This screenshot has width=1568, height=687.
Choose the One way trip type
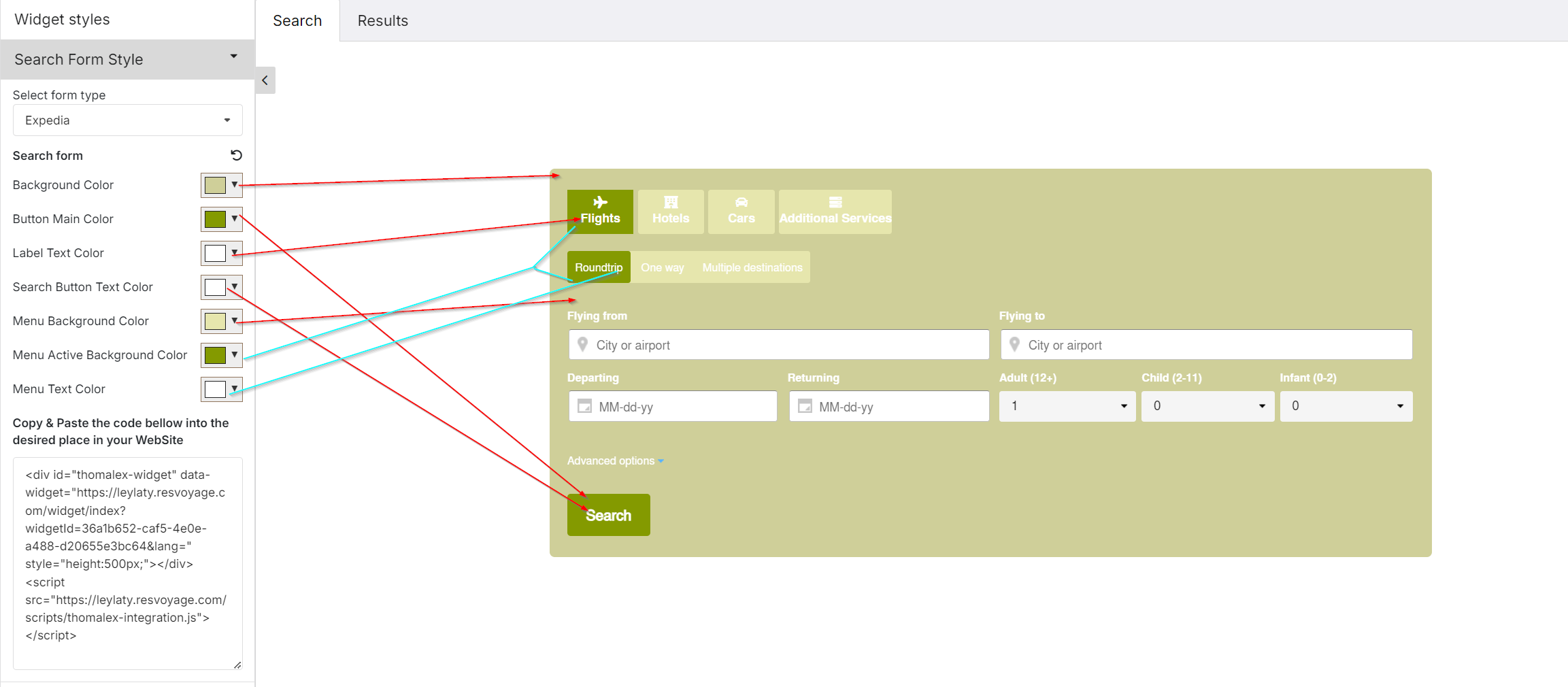(x=663, y=267)
